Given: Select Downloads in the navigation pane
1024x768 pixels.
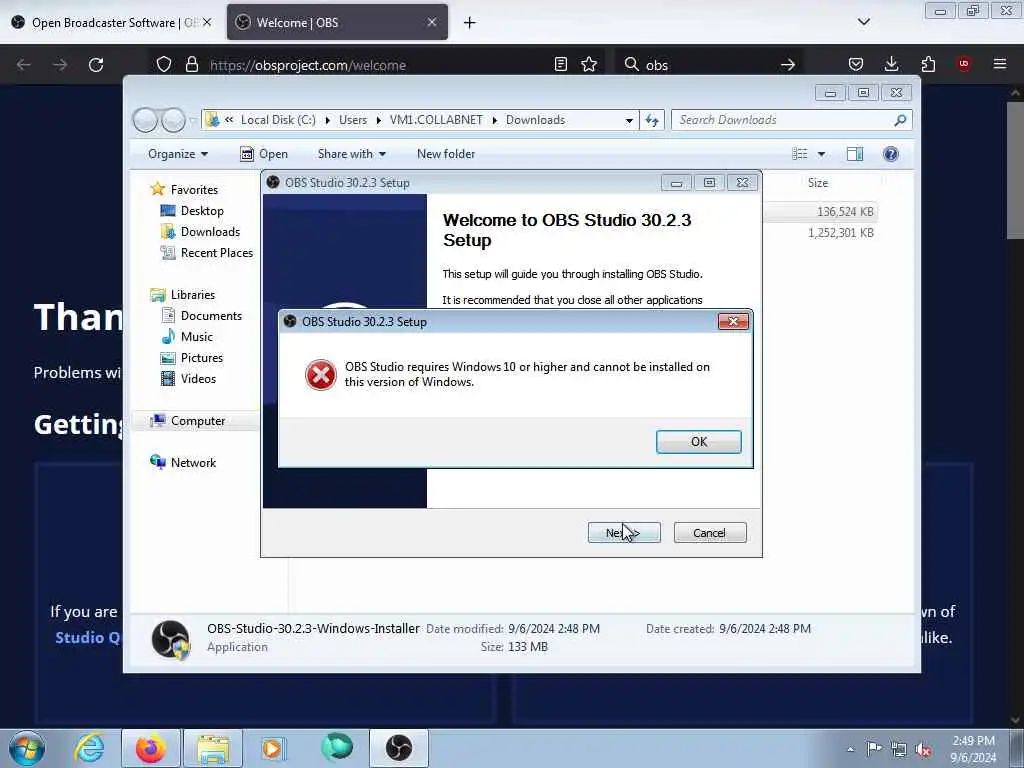Looking at the screenshot, I should click(x=210, y=232).
